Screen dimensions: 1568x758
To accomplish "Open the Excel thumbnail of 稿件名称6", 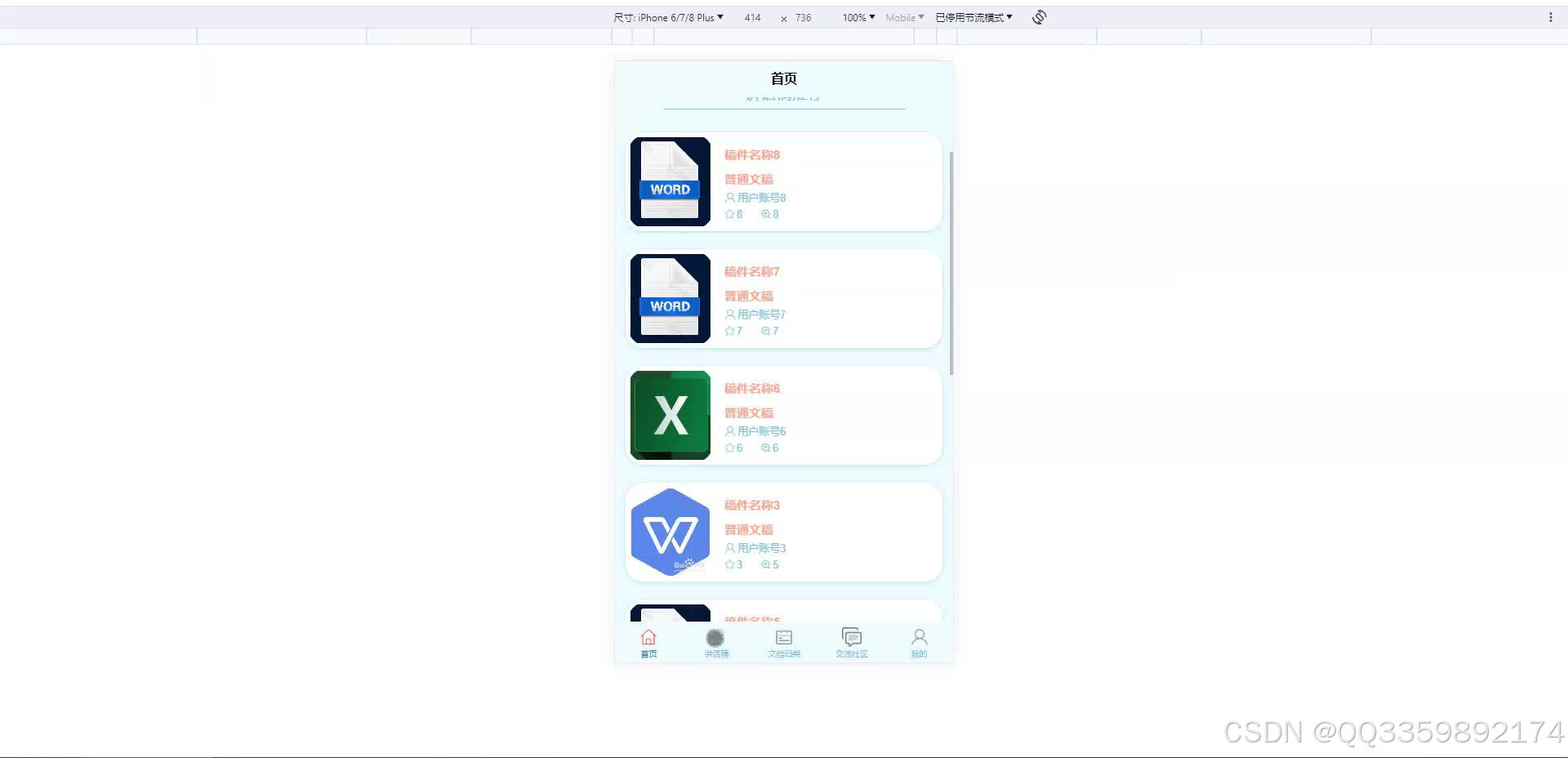I will tap(670, 415).
